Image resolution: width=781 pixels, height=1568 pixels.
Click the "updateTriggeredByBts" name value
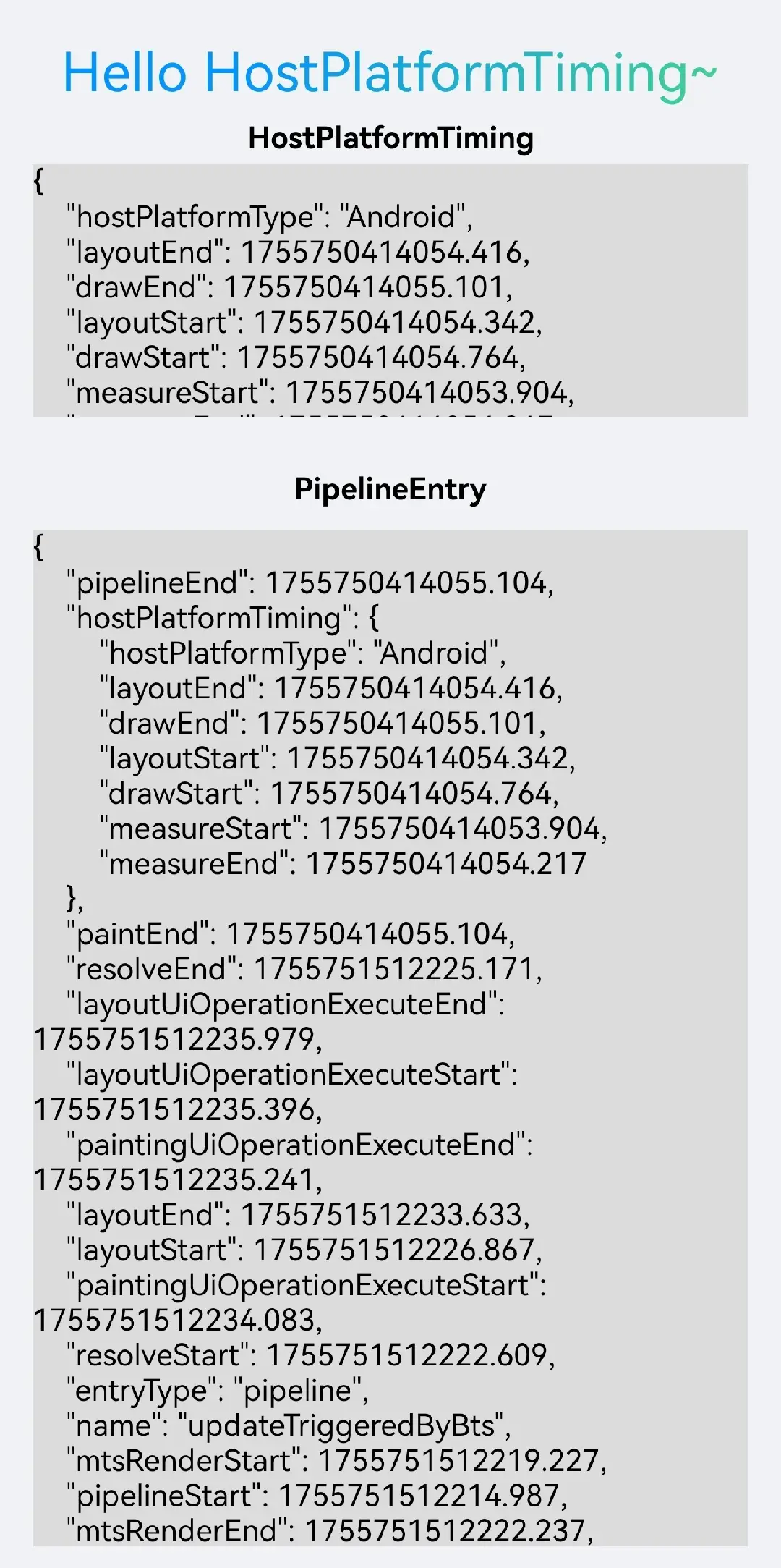tap(341, 1426)
